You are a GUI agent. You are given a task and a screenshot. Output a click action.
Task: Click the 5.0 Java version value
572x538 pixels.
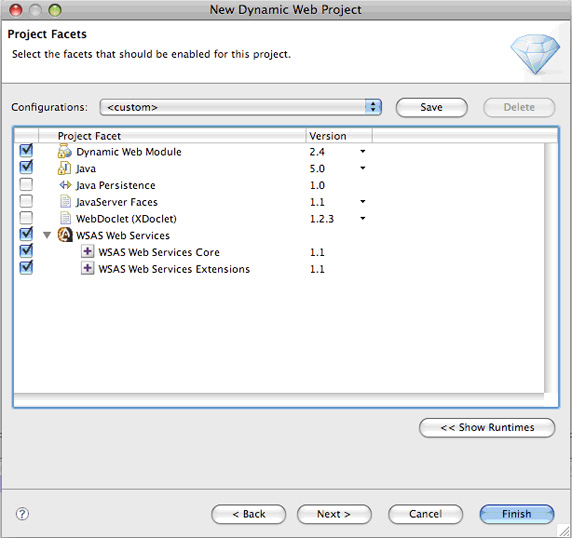click(317, 169)
